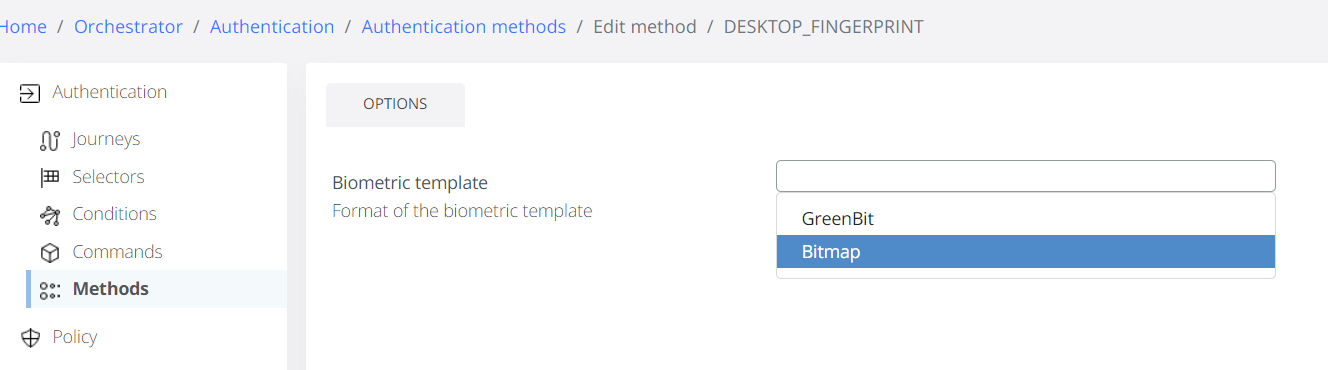Click the Commands cube icon
The height and width of the screenshot is (370, 1328).
coord(50,253)
